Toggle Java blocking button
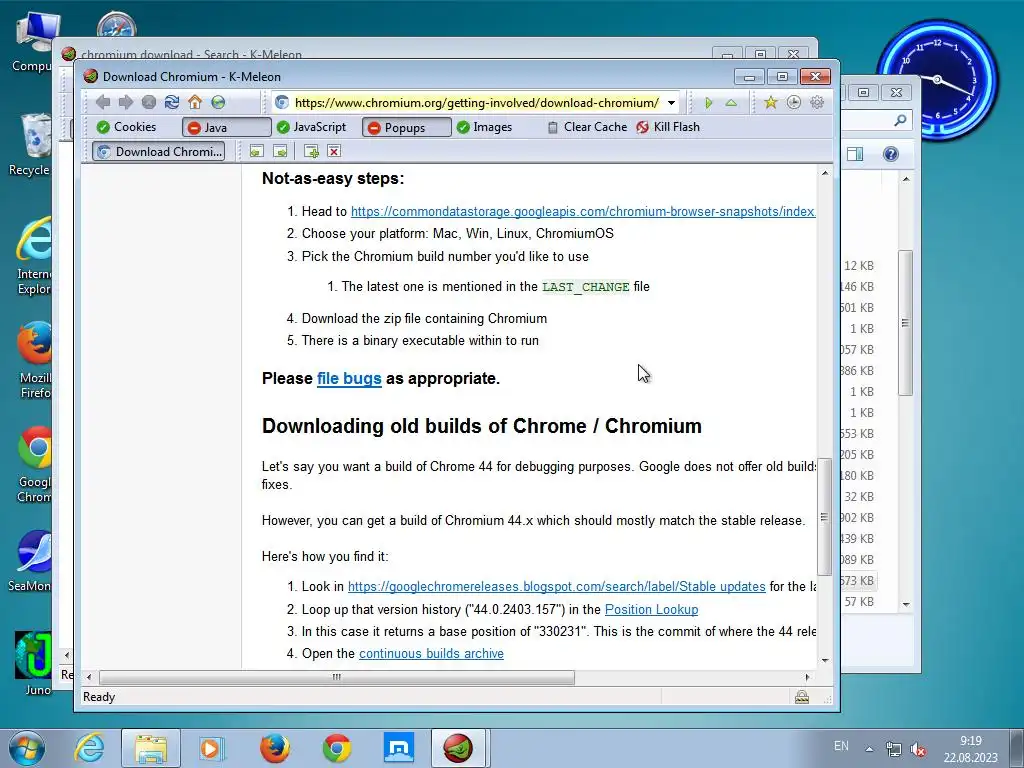The image size is (1024, 768). pyautogui.click(x=226, y=127)
